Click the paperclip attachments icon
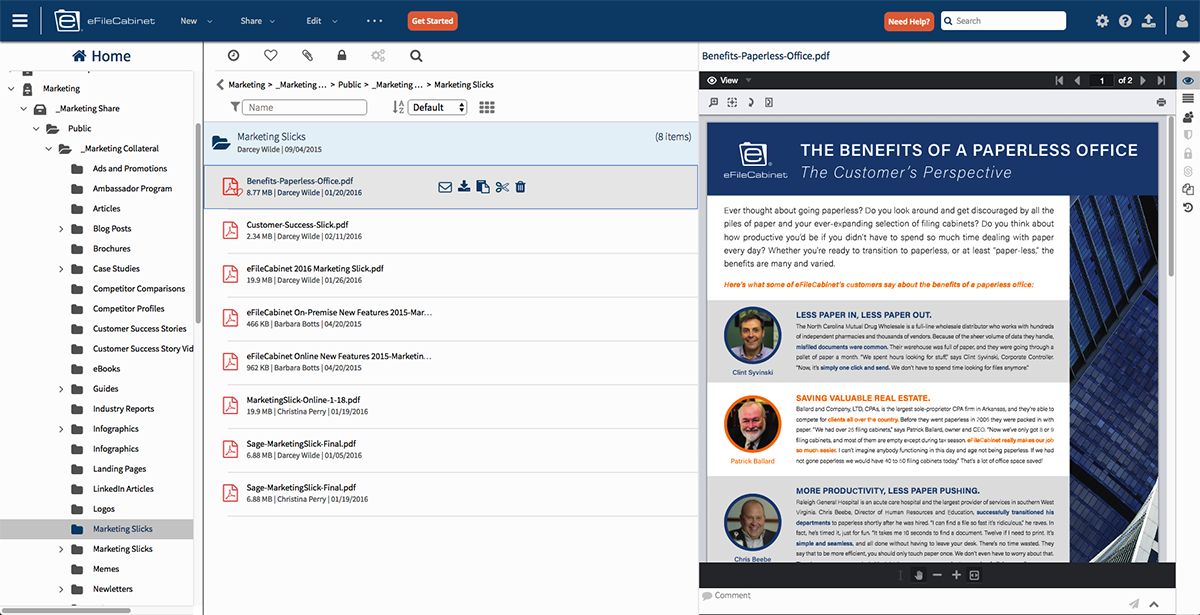This screenshot has width=1200, height=615. click(307, 56)
